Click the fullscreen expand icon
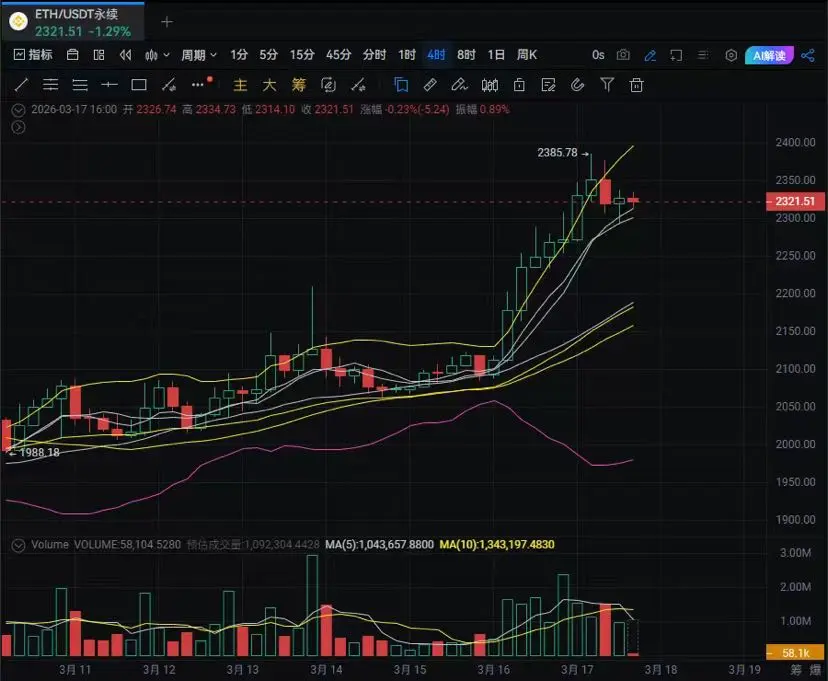Image resolution: width=828 pixels, height=681 pixels. [x=676, y=55]
